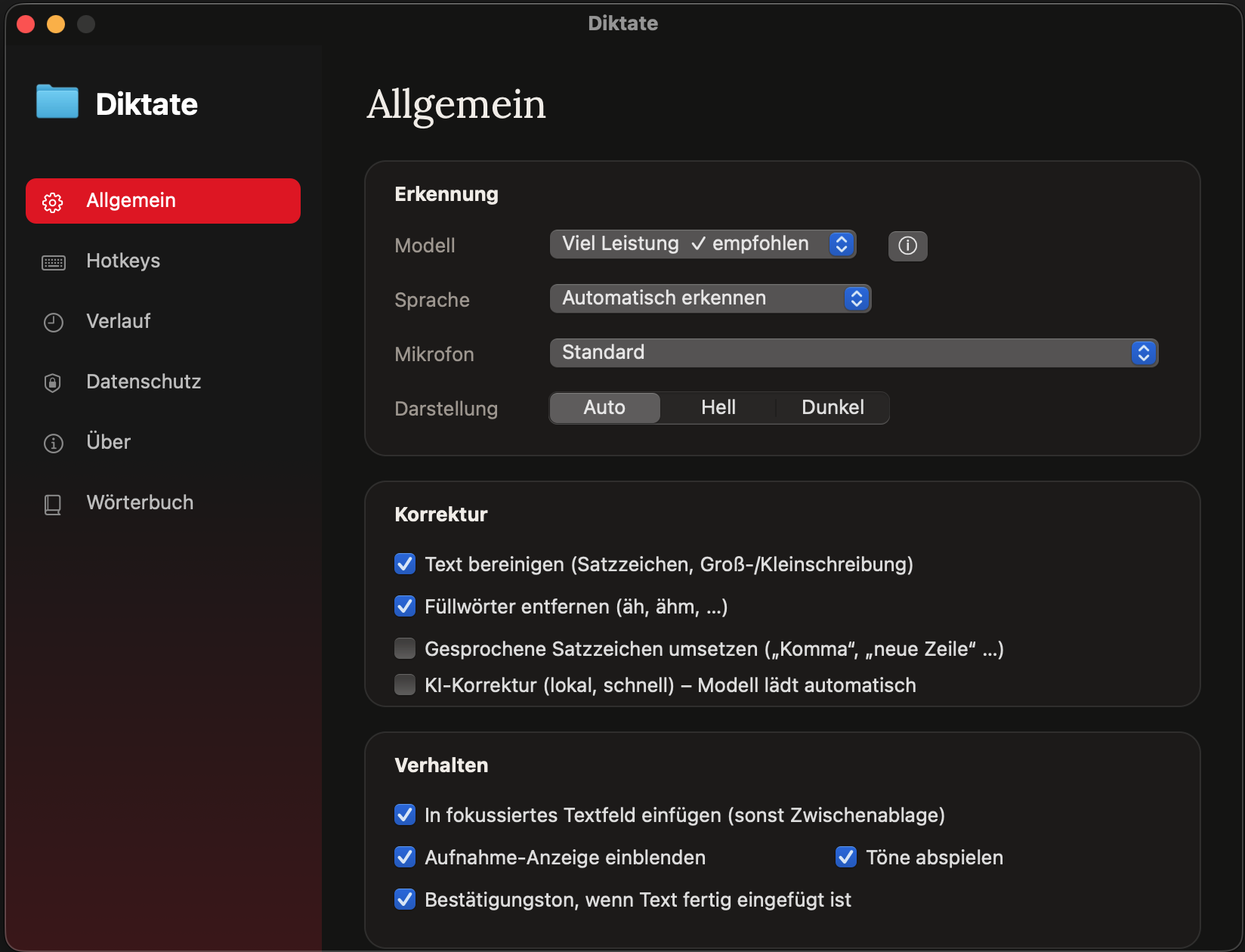Click the blue folder icon in the sidebar header
The image size is (1245, 952).
(57, 101)
